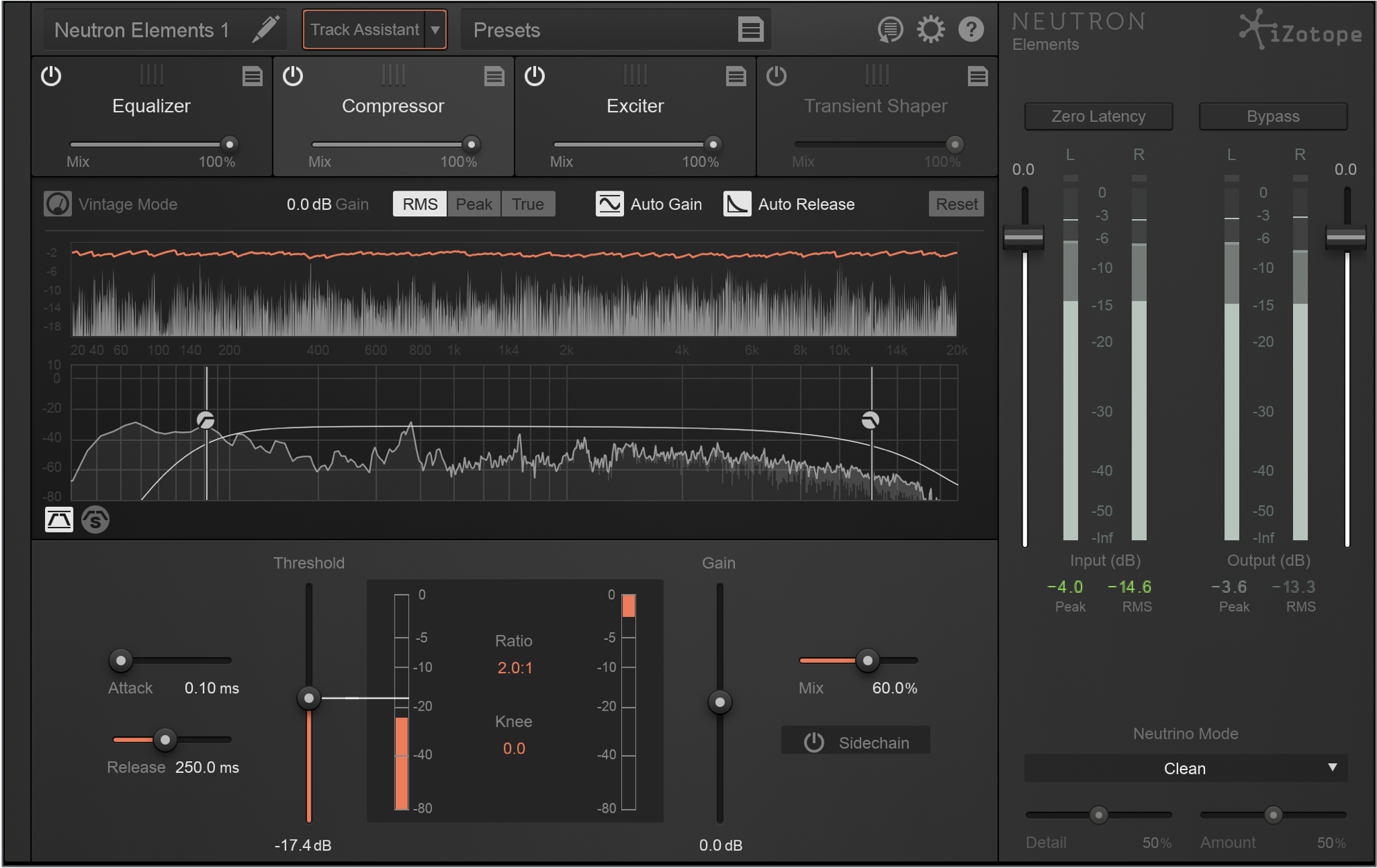Select True level detection mode
Viewport: 1377px width, 868px height.
coord(528,205)
